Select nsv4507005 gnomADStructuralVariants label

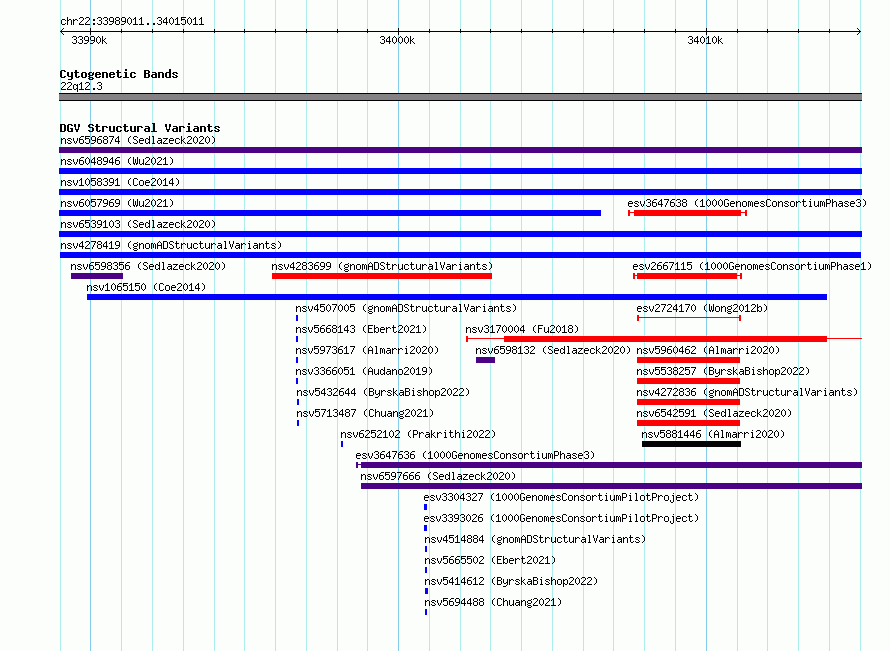406,308
